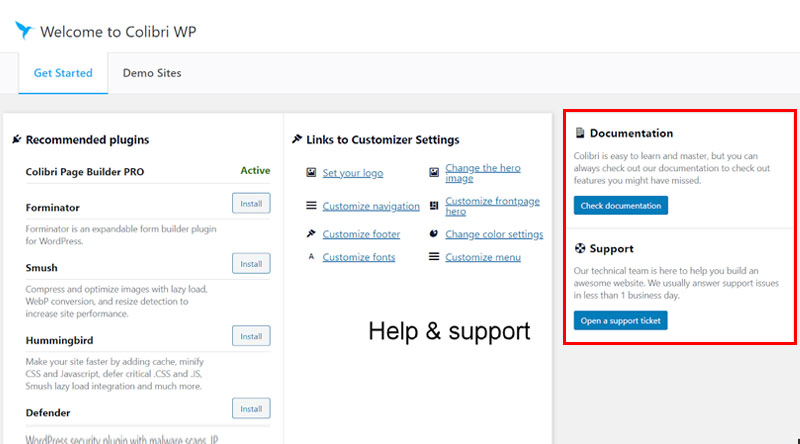
Task: Click the Hummingbird plugin name
Action: [59, 340]
